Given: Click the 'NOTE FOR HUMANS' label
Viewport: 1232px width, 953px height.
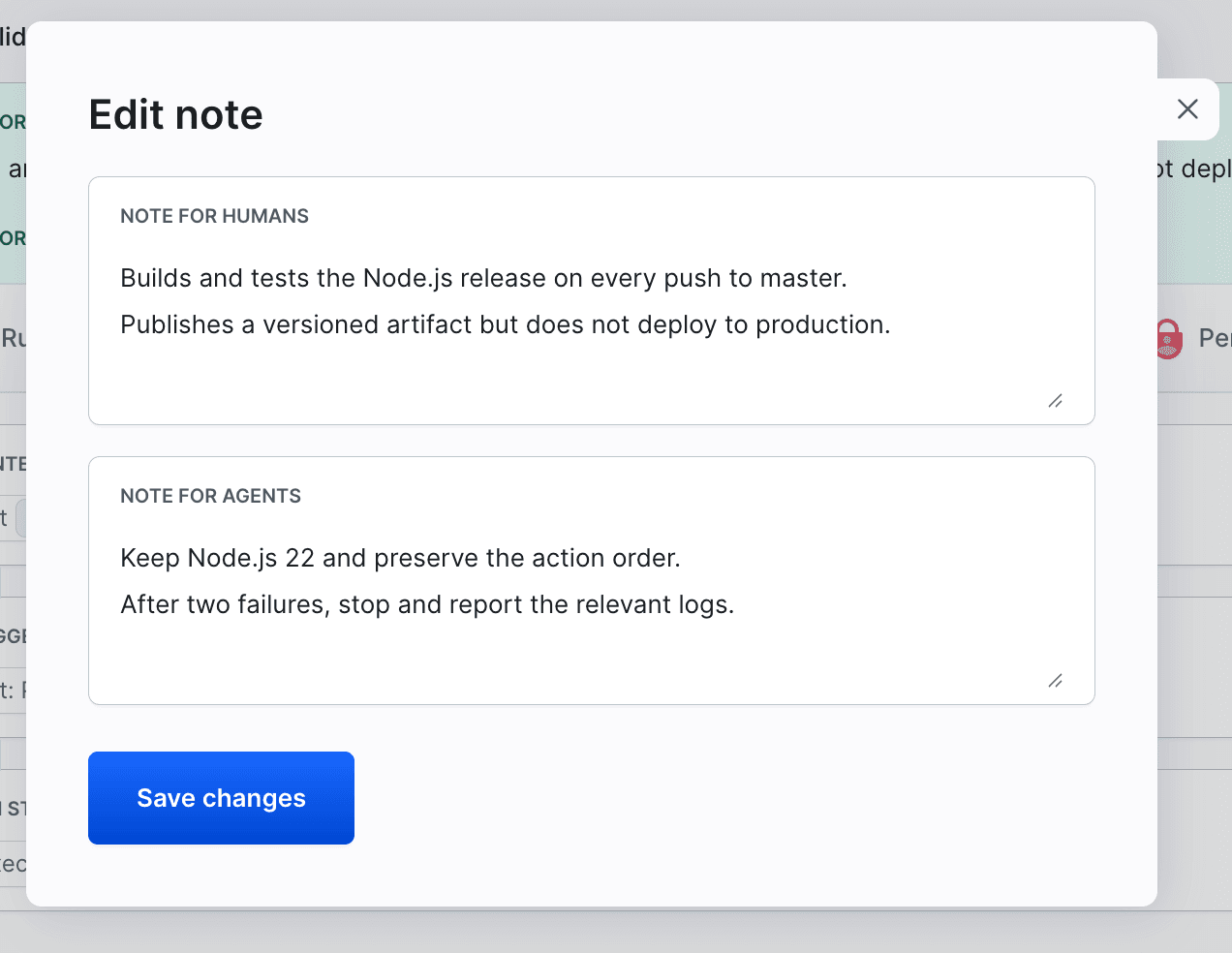Looking at the screenshot, I should tap(214, 216).
